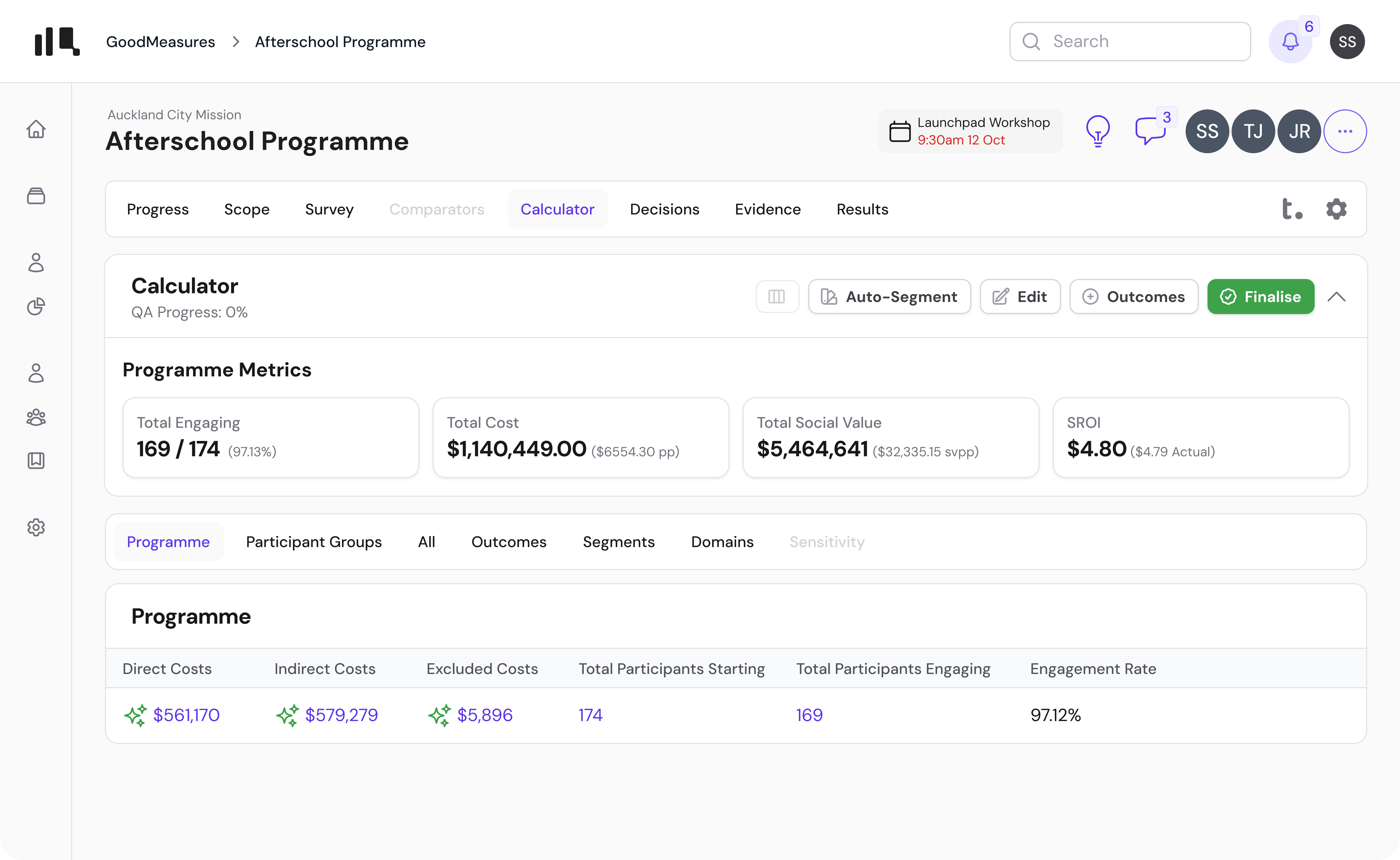The width and height of the screenshot is (1400, 860).
Task: Click the Search input field
Action: pyautogui.click(x=1130, y=42)
